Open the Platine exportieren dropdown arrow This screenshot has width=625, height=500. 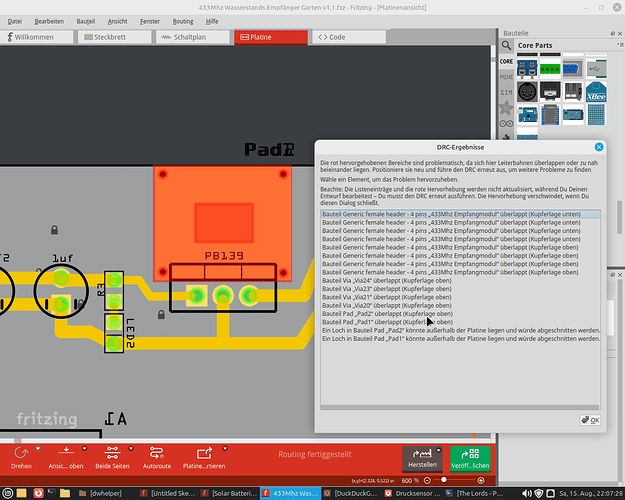tap(225, 449)
